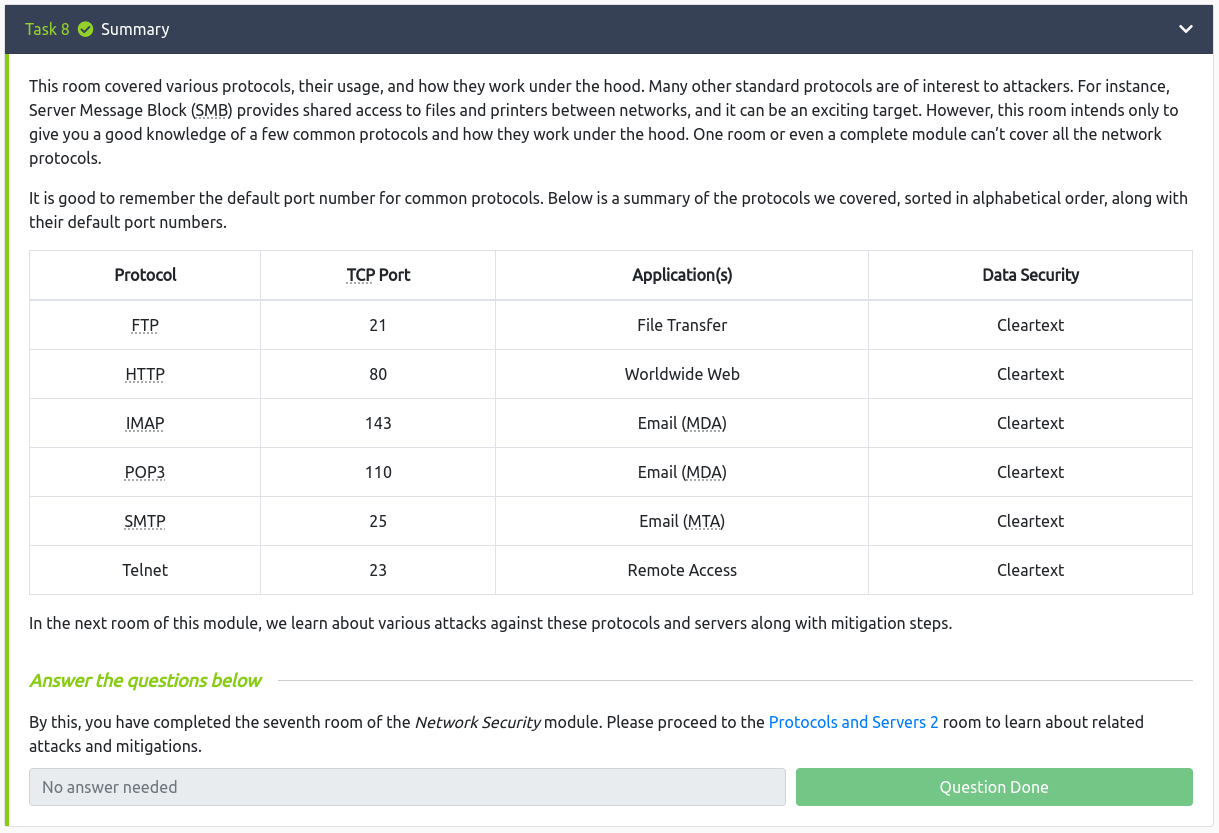Click the green checkmark icon beside Task 8
Screen dimensions: 1219x833
[85, 29]
